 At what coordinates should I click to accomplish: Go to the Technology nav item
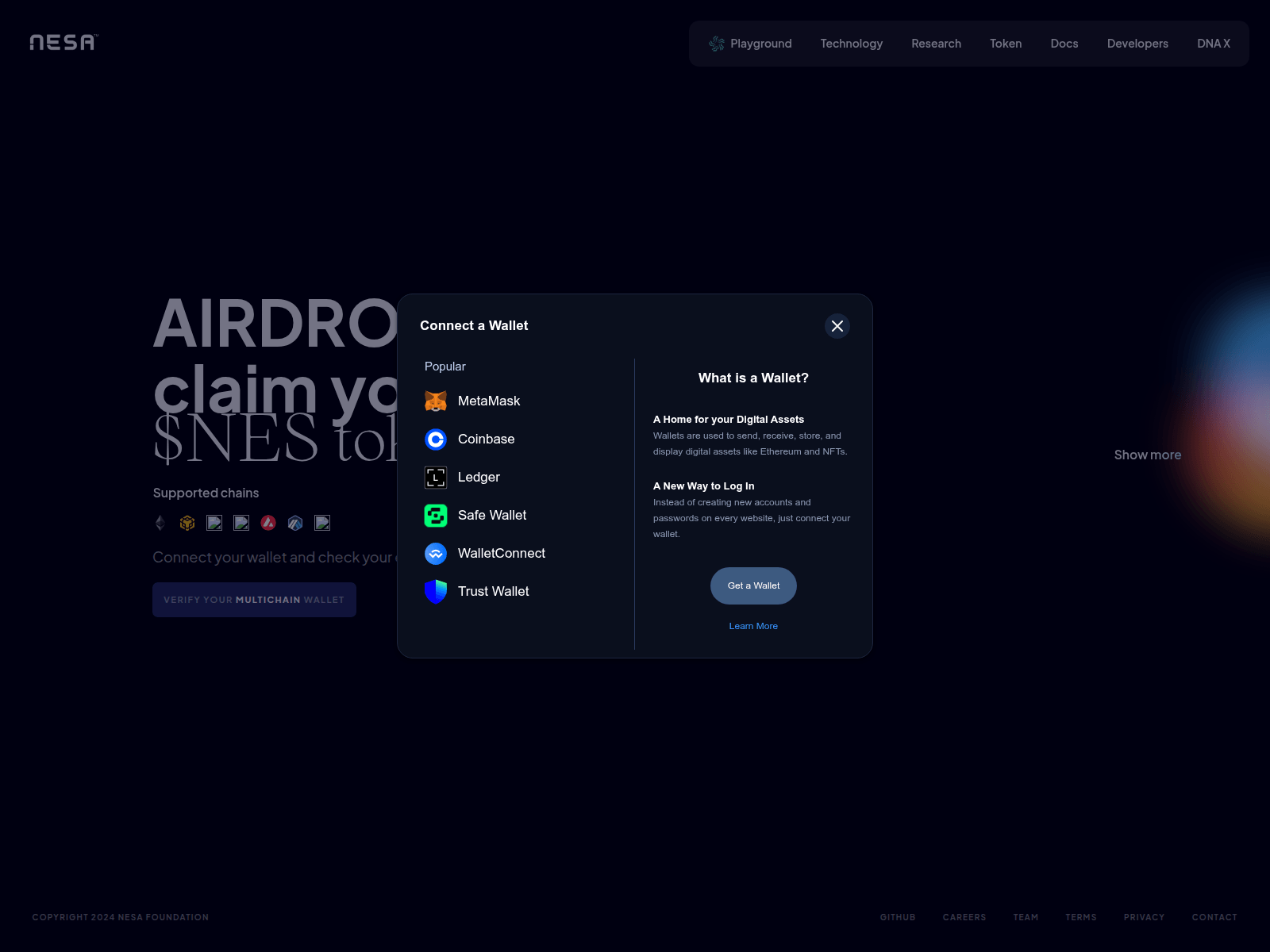[851, 44]
